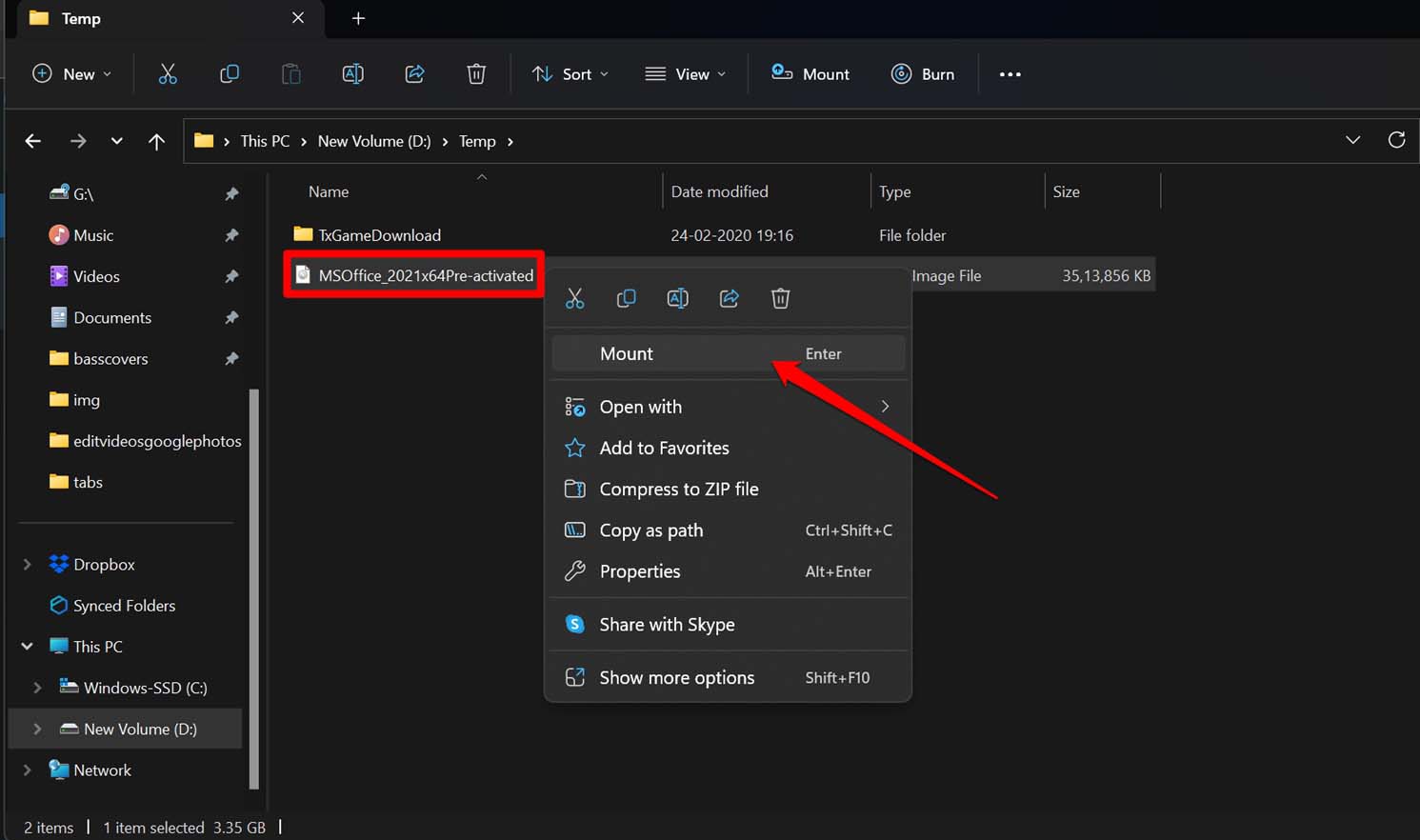Viewport: 1420px width, 840px height.
Task: Expand the Windows-SSD (C:) drive node
Action: pyautogui.click(x=37, y=688)
